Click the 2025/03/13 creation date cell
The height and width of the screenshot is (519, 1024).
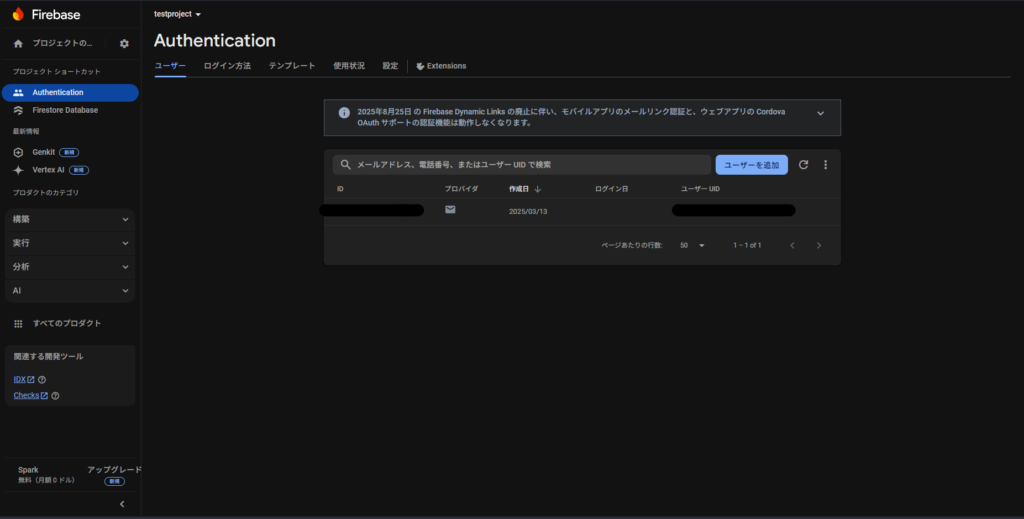528,212
